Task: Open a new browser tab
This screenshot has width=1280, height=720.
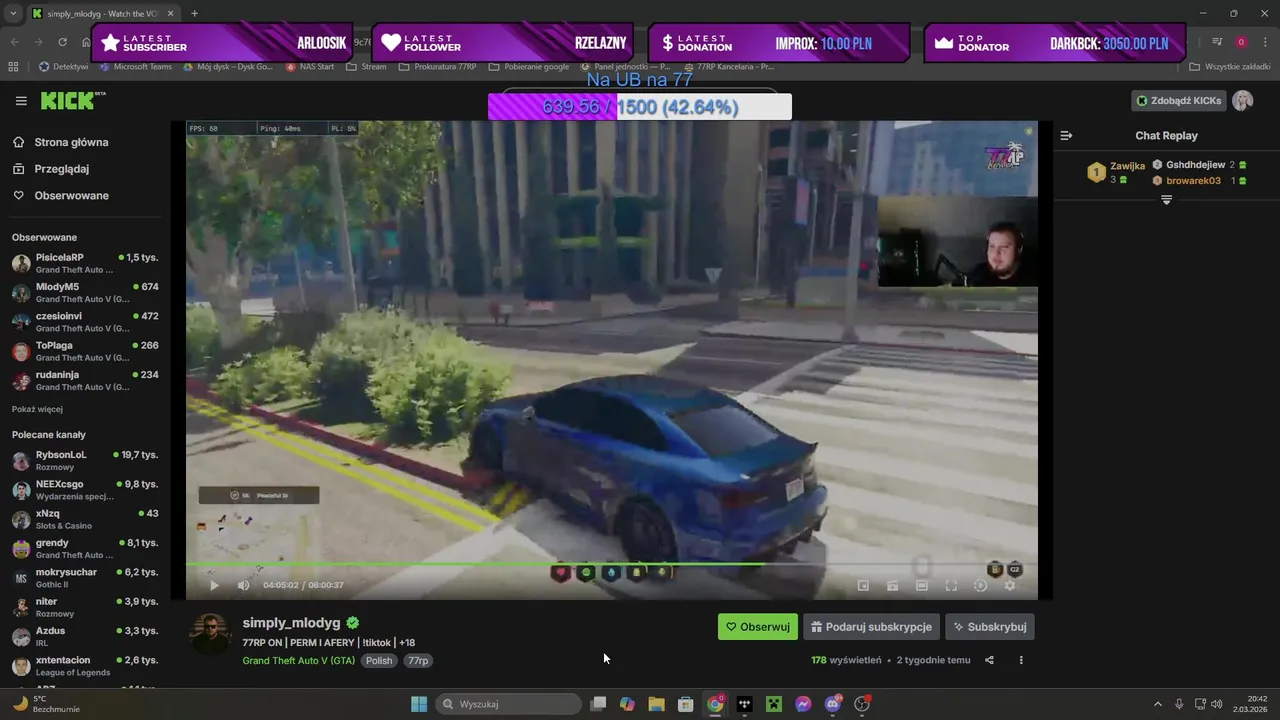Action: (194, 13)
